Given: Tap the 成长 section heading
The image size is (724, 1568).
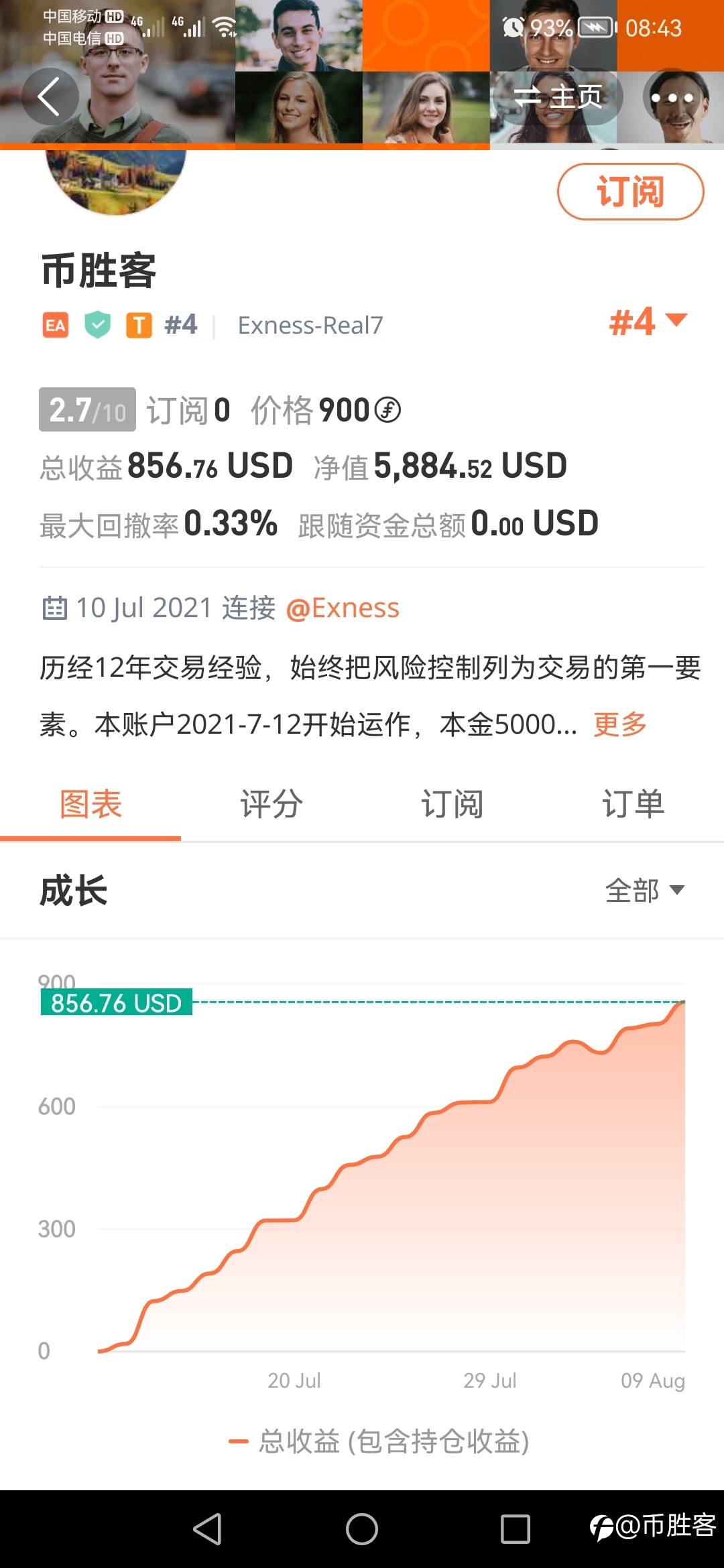Looking at the screenshot, I should point(74,891).
